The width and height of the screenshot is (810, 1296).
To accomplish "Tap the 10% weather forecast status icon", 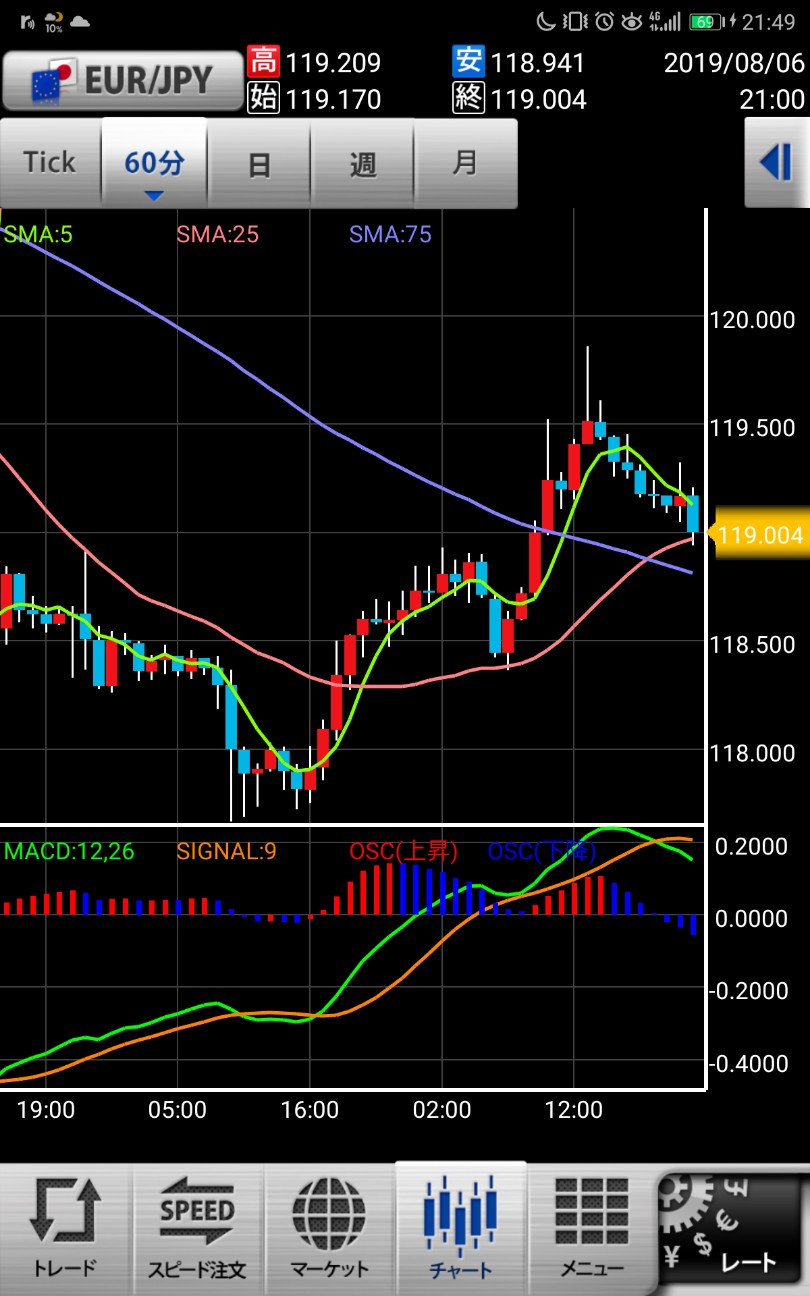I will coord(53,21).
